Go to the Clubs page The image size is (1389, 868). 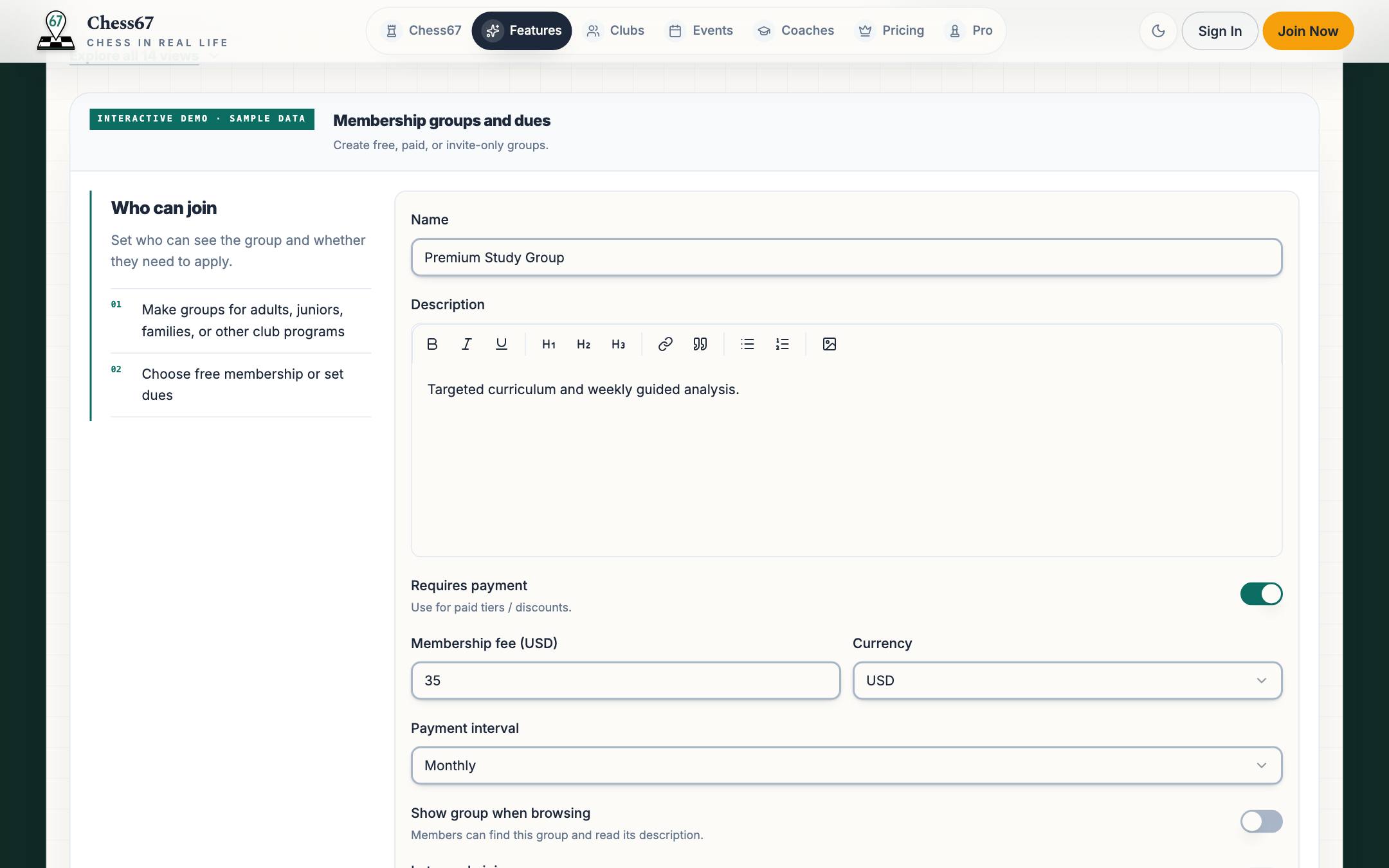pyautogui.click(x=615, y=30)
